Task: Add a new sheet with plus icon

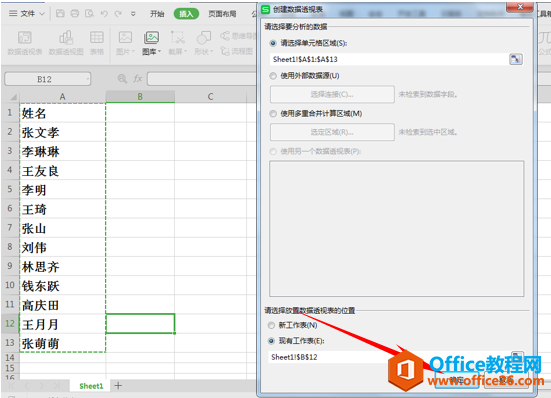Action: pyautogui.click(x=118, y=385)
